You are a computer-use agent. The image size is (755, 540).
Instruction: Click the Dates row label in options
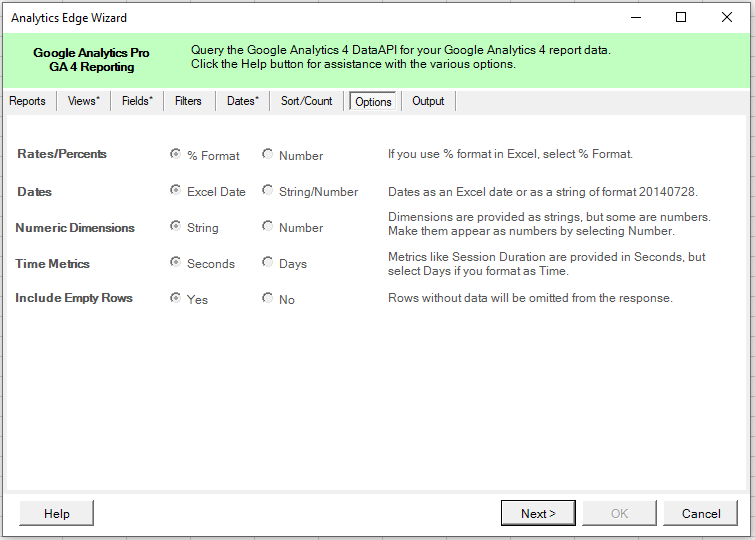click(x=35, y=192)
